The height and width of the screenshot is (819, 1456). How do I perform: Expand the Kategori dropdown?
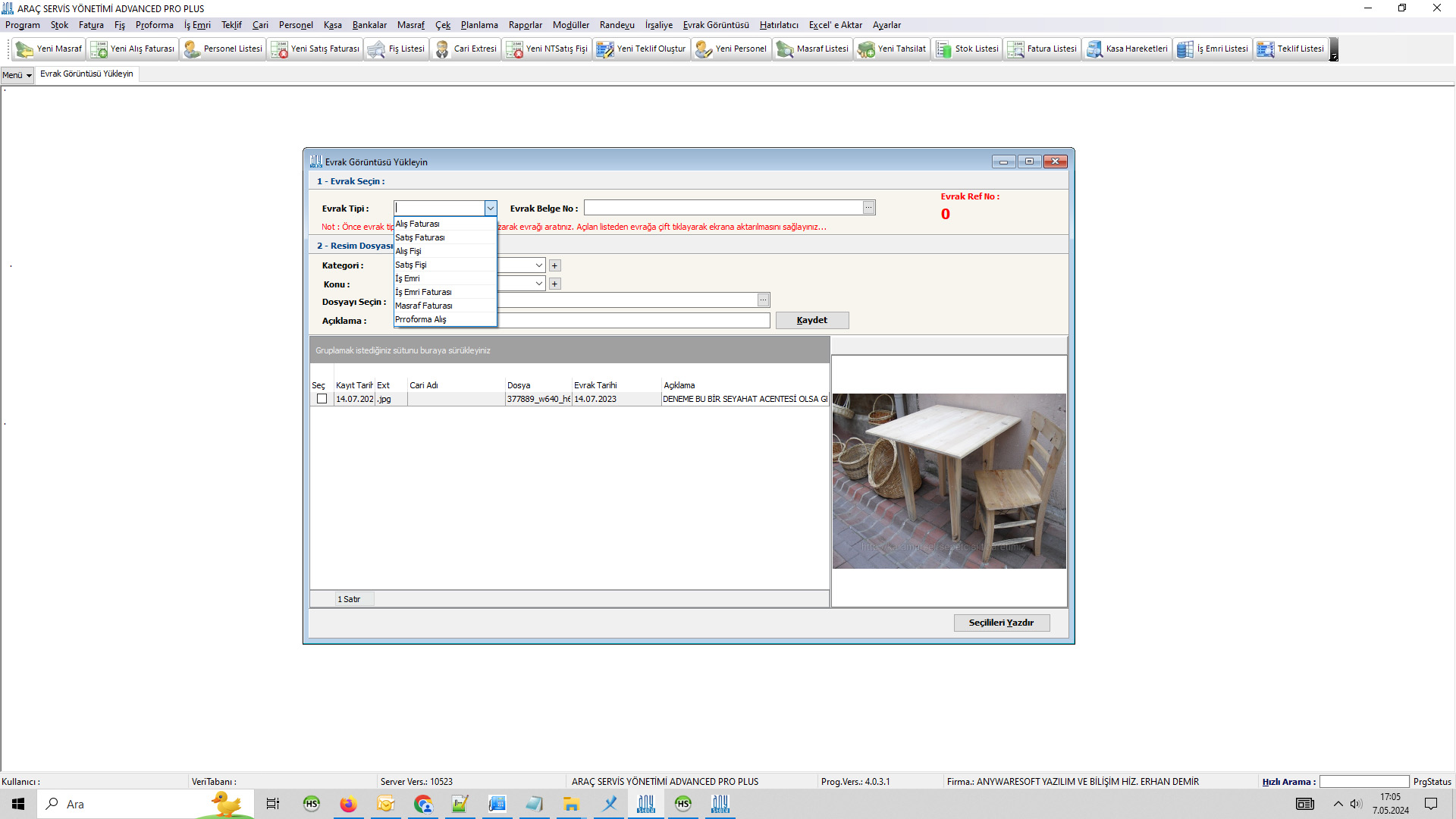click(x=539, y=265)
